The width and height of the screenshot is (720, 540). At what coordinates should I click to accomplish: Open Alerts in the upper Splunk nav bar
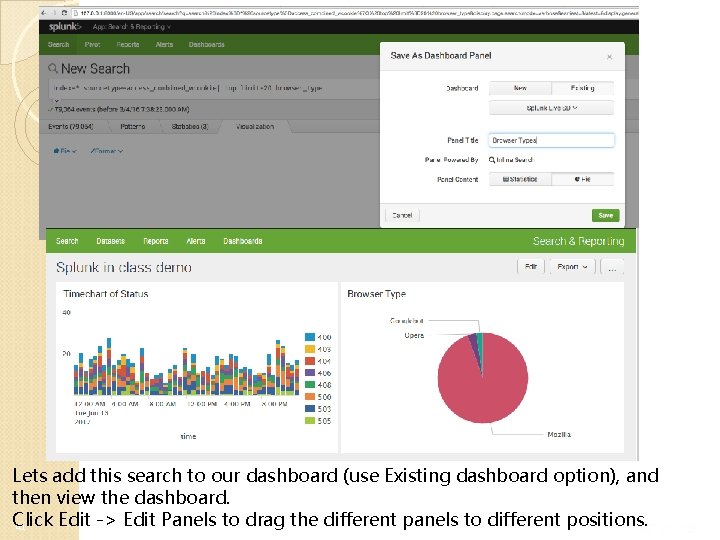point(164,45)
